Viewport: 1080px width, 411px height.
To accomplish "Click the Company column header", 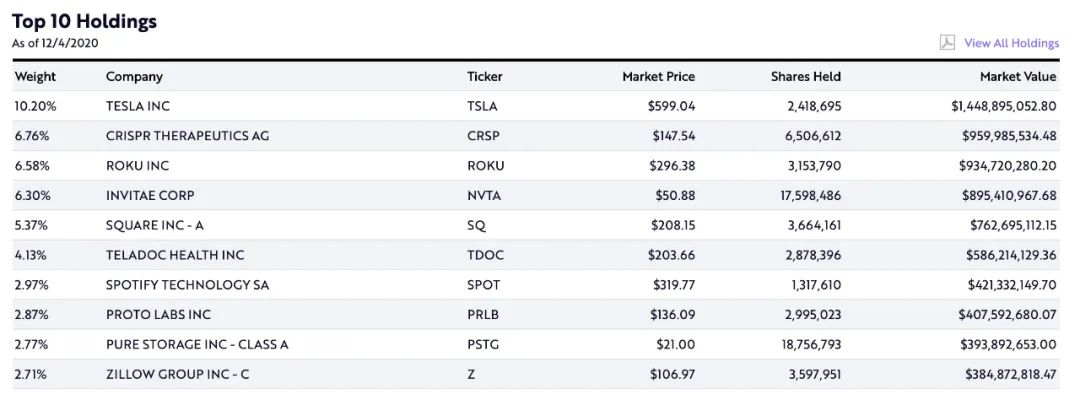I will pyautogui.click(x=134, y=77).
